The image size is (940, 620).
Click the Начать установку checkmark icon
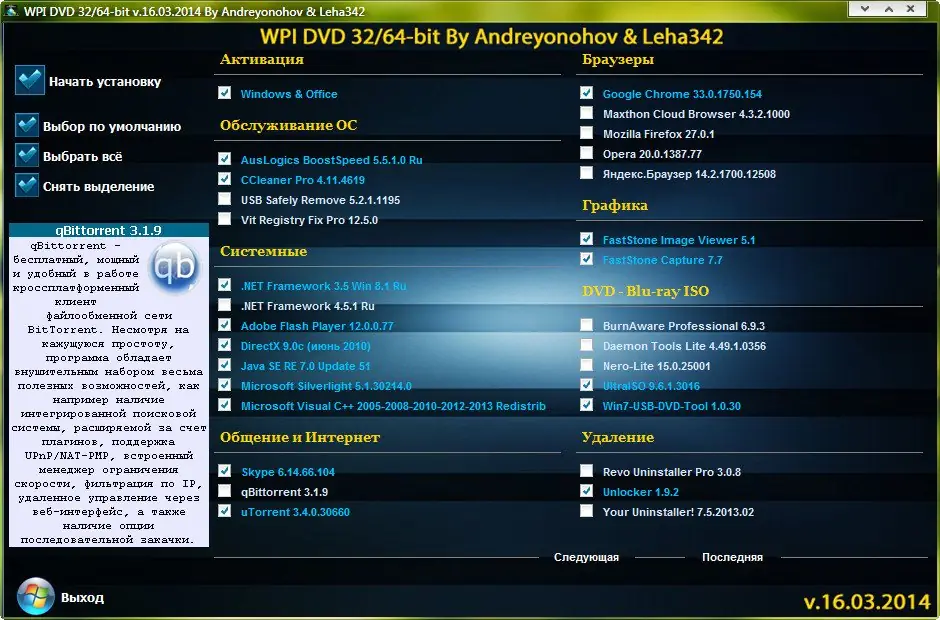[x=30, y=80]
